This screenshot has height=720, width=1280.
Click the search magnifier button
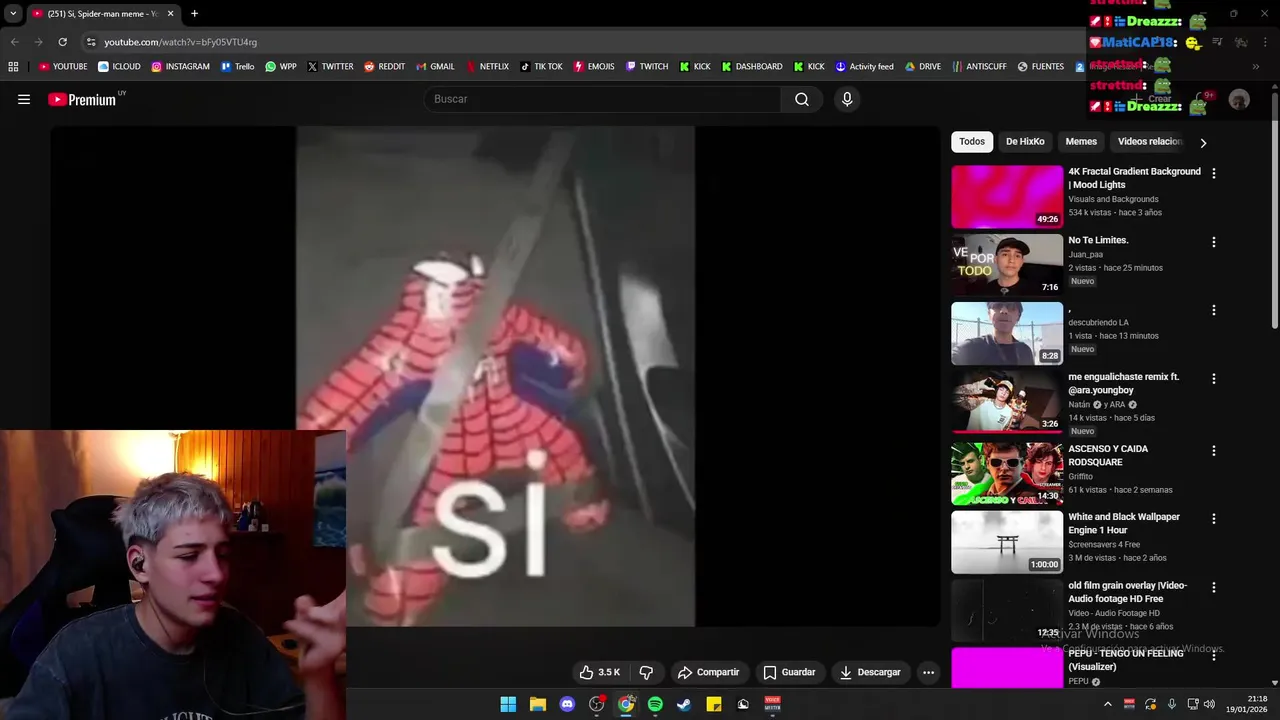coord(802,99)
